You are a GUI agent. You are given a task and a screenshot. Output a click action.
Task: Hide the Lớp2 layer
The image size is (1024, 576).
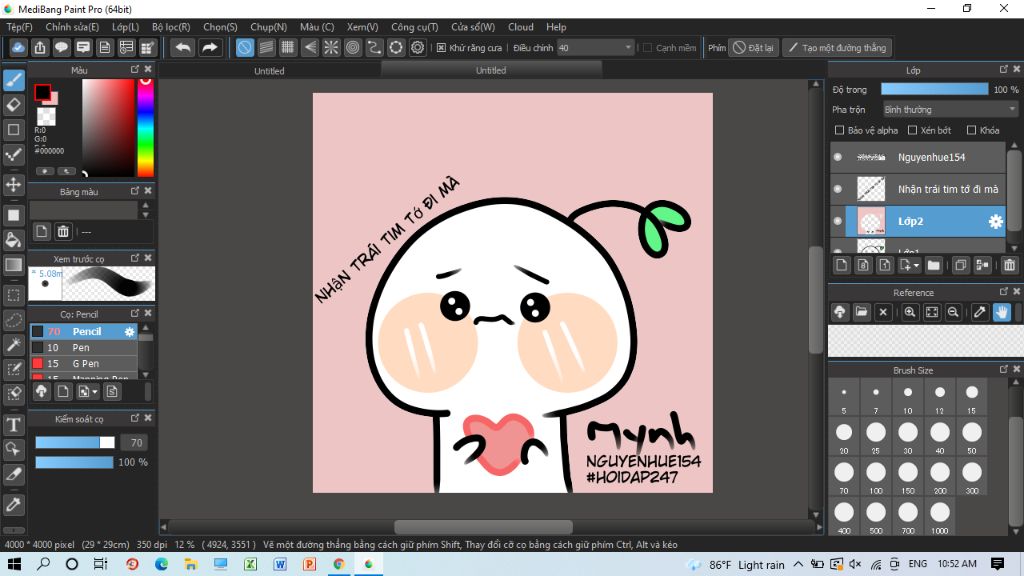838,221
